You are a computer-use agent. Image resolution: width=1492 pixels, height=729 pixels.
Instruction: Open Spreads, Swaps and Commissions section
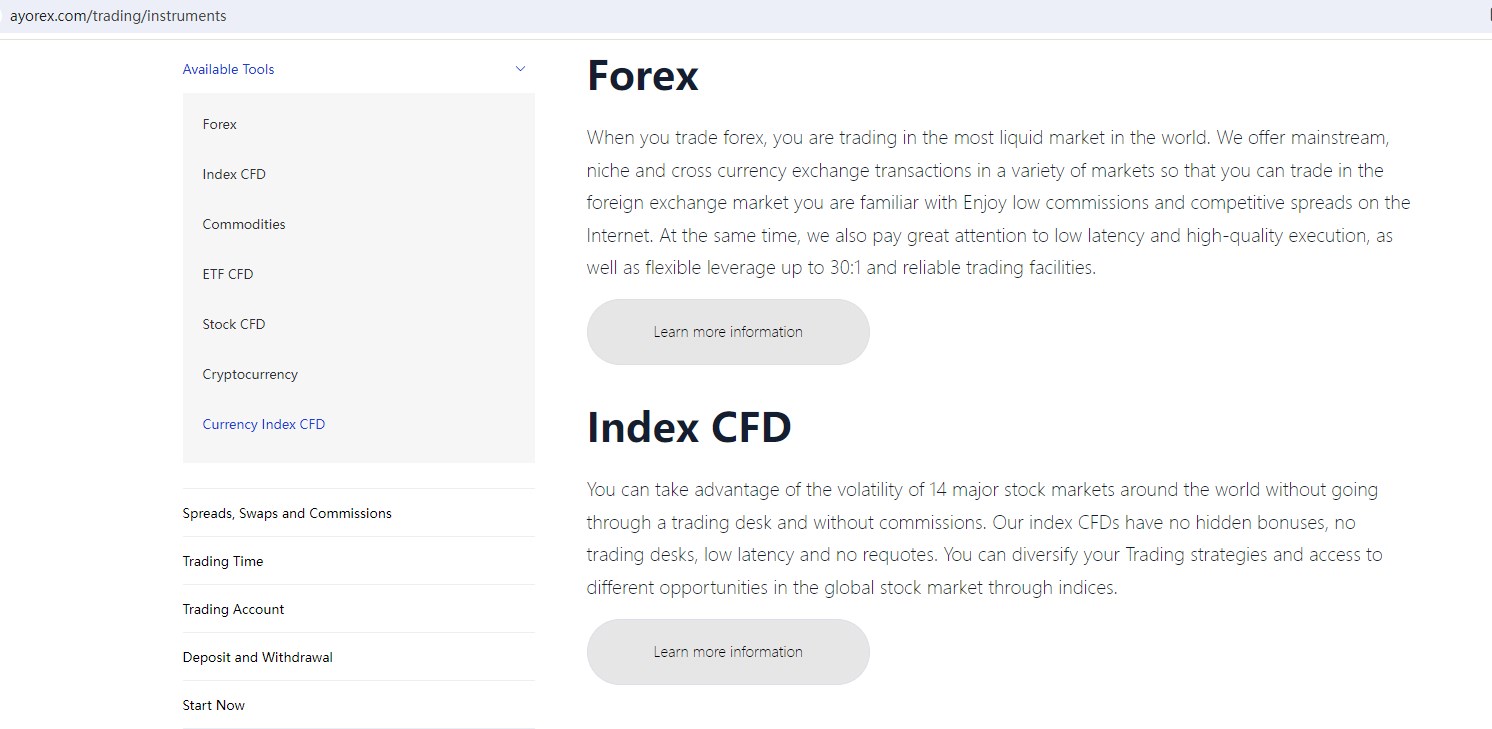click(x=287, y=513)
